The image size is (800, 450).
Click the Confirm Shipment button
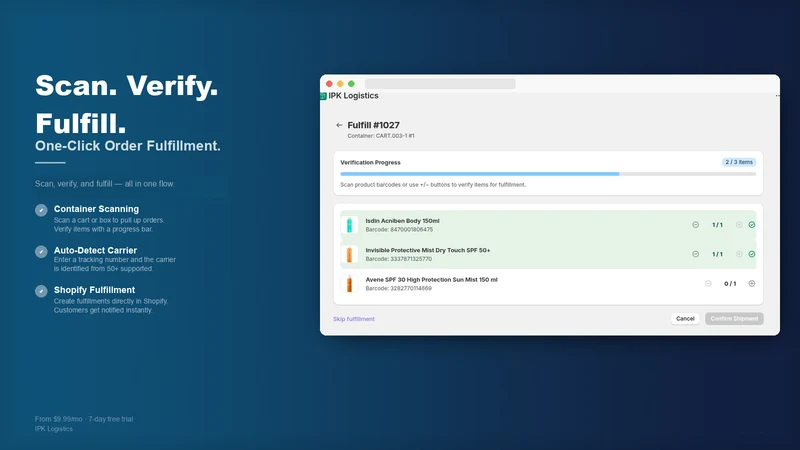tap(734, 318)
